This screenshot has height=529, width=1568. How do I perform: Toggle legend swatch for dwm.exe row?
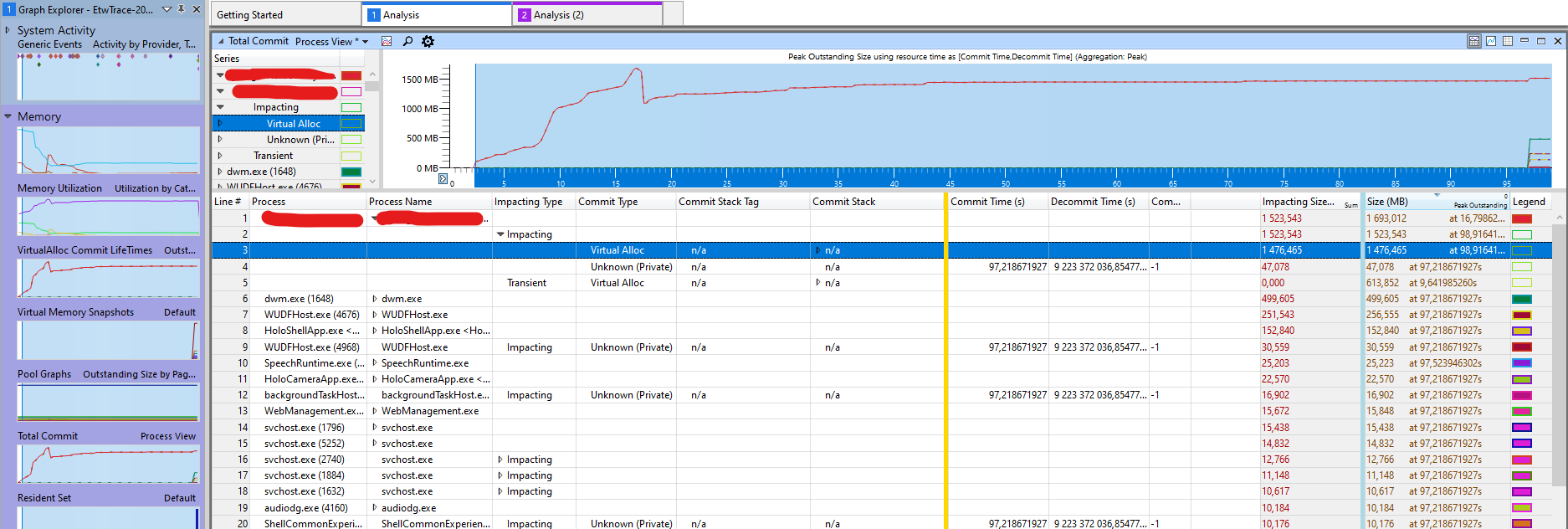pyautogui.click(x=1522, y=299)
